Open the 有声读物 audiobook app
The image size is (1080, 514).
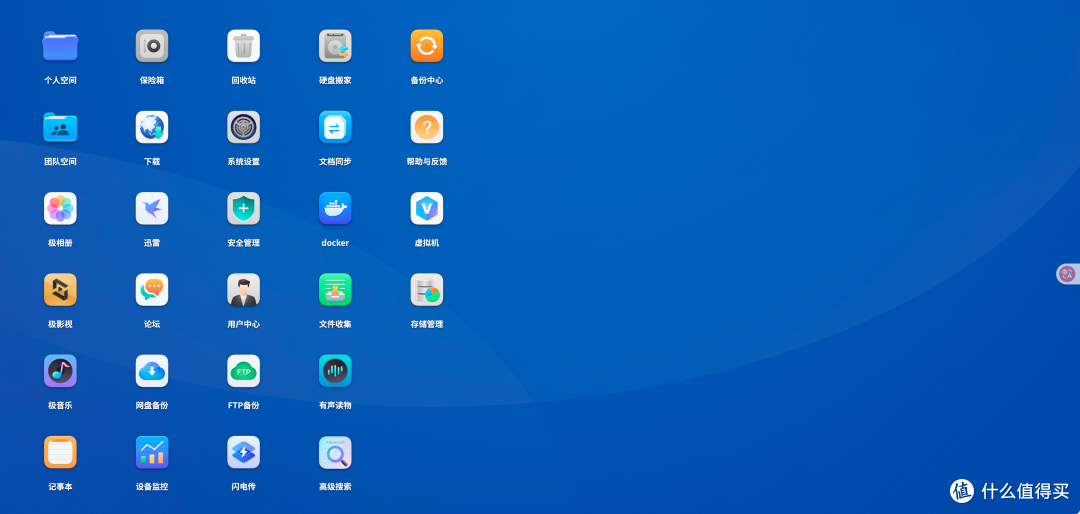coord(335,371)
